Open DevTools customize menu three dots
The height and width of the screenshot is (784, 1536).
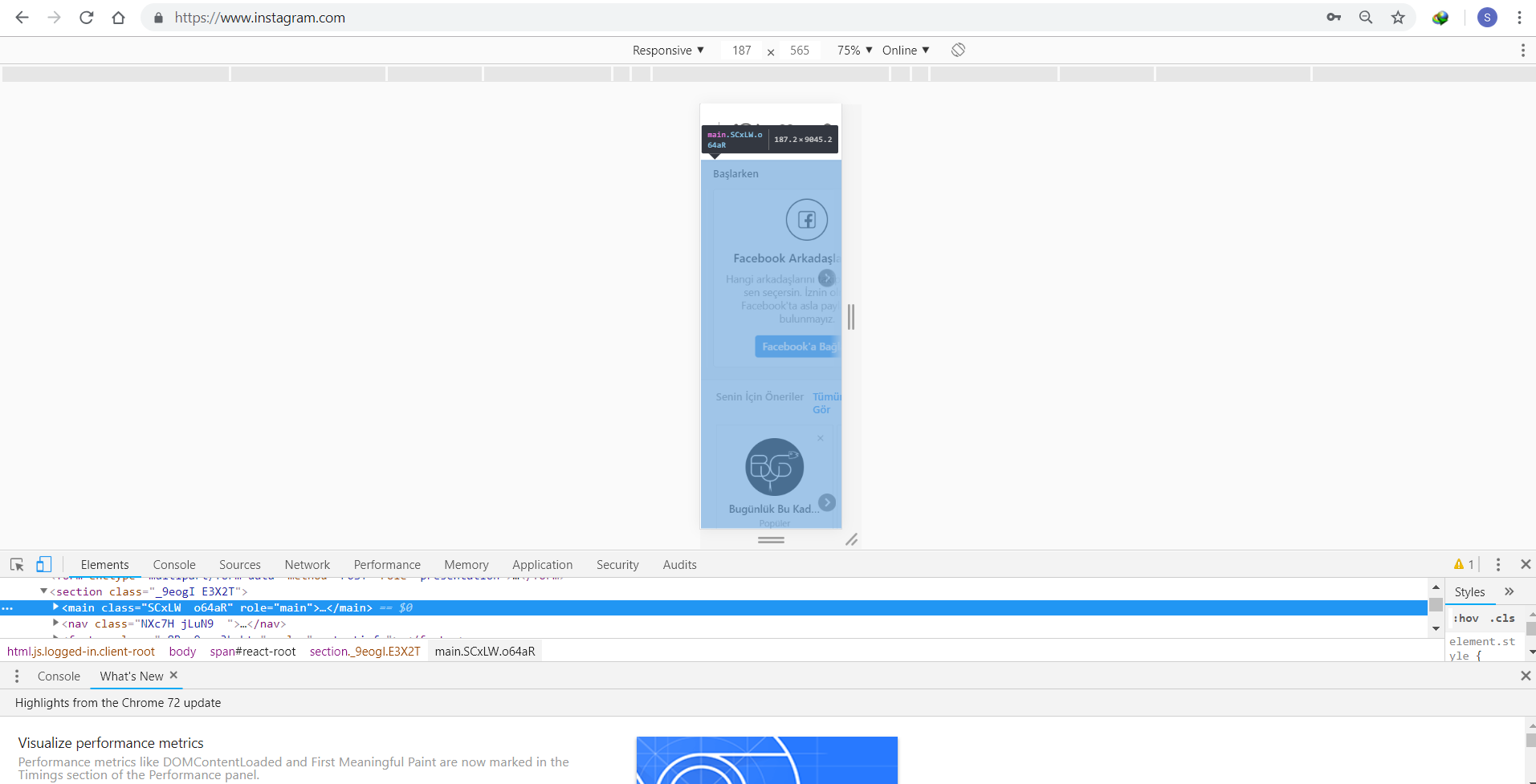point(1497,564)
